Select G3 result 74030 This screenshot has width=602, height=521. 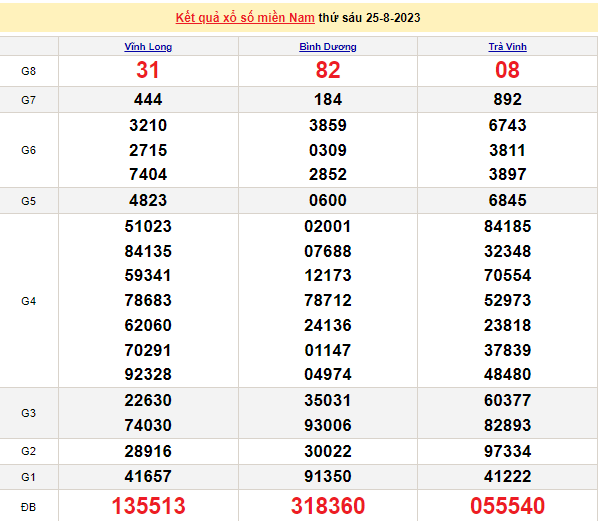(x=148, y=424)
